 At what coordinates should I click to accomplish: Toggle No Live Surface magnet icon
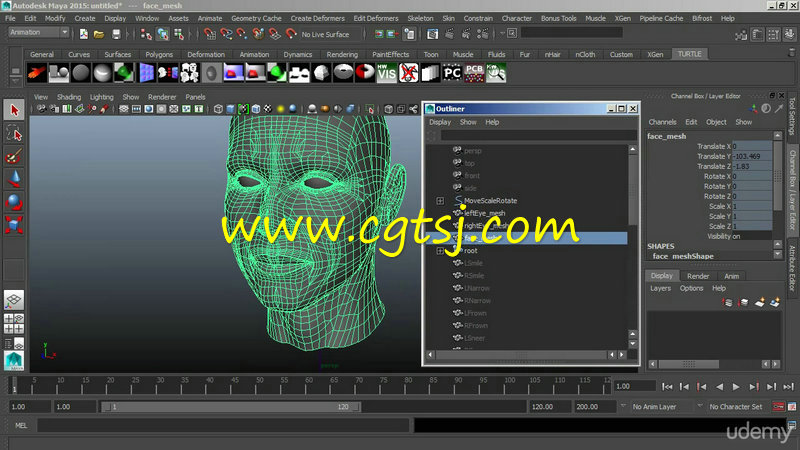tap(291, 34)
